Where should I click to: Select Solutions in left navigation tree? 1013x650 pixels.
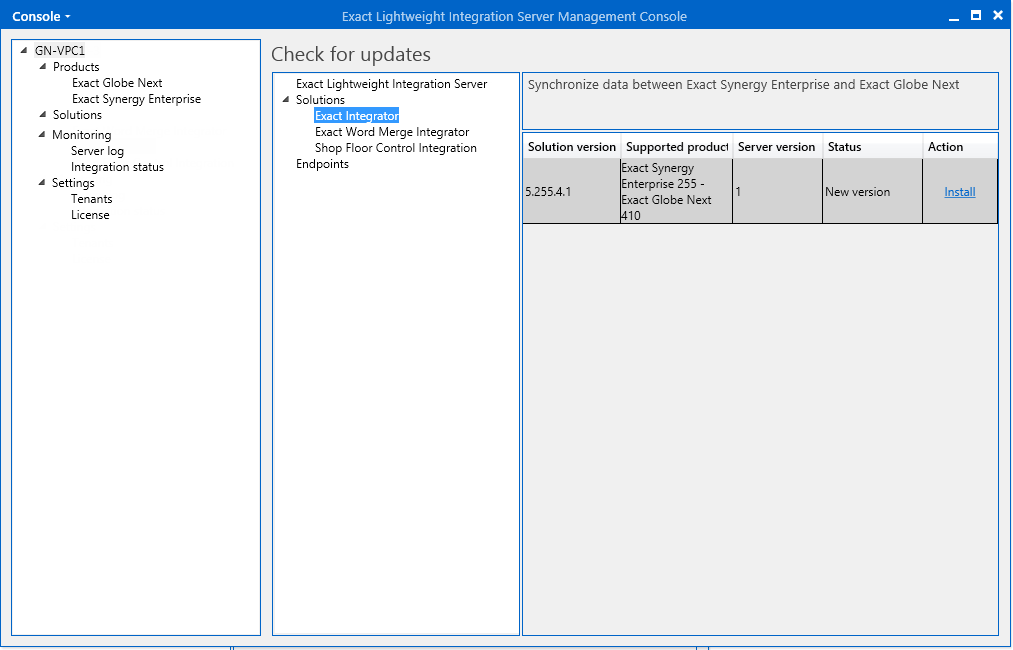pyautogui.click(x=78, y=115)
